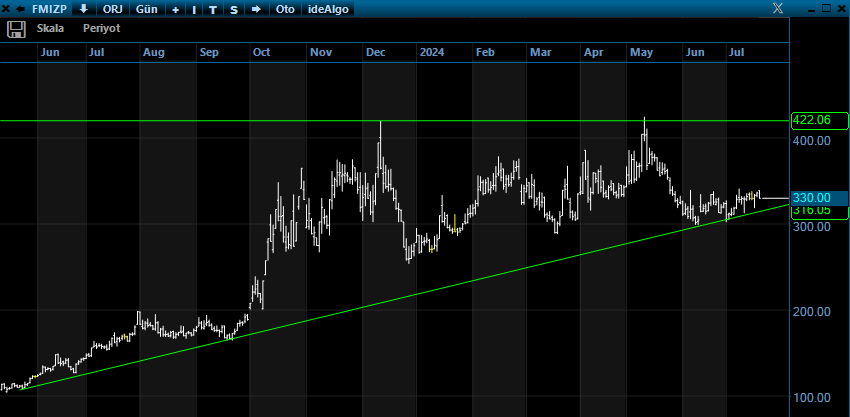This screenshot has height=417, width=850.
Task: Click the down arrow toolbar button
Action: coord(83,9)
